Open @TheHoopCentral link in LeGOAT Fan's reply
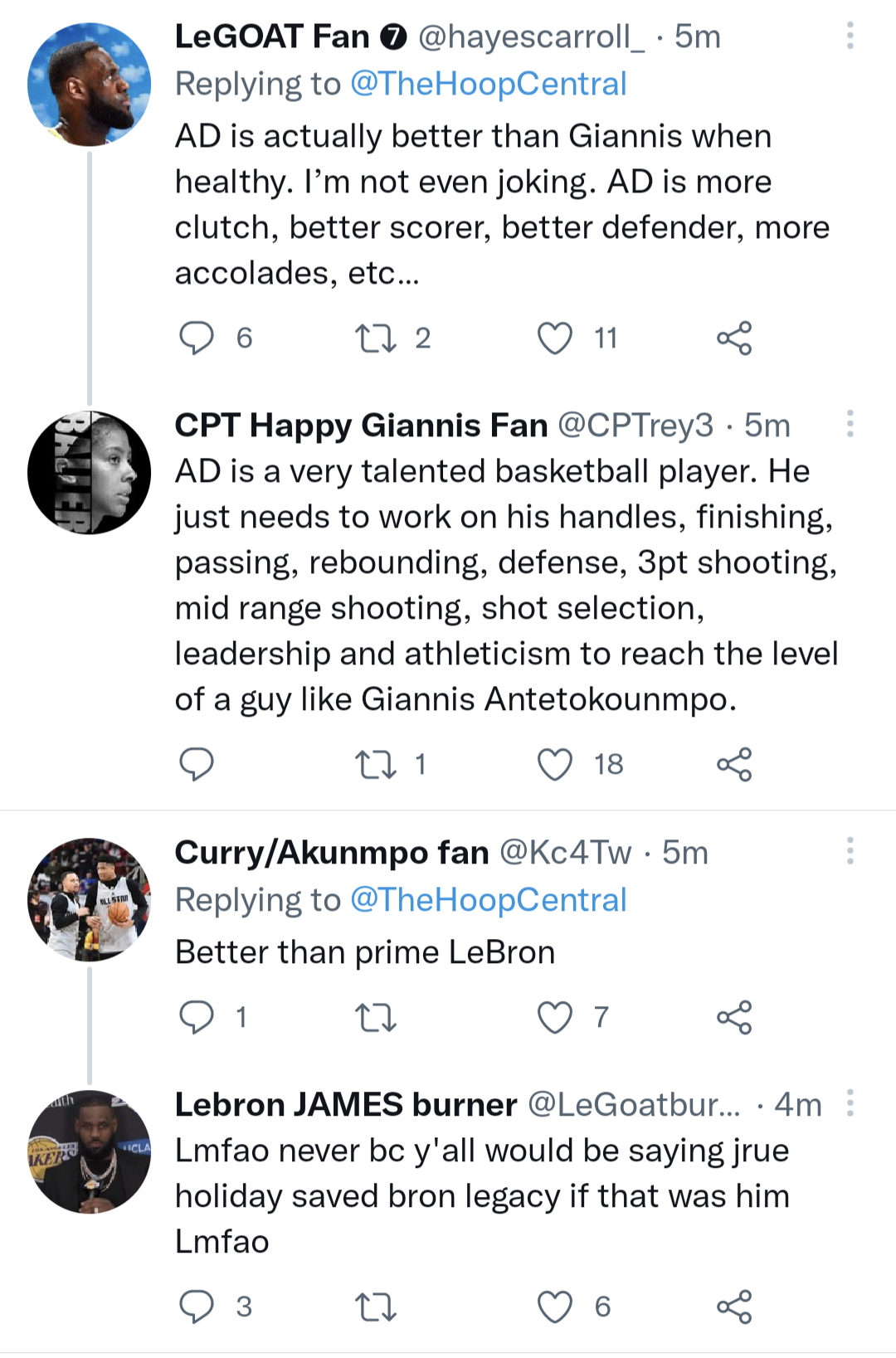896x1358 pixels. (x=488, y=84)
